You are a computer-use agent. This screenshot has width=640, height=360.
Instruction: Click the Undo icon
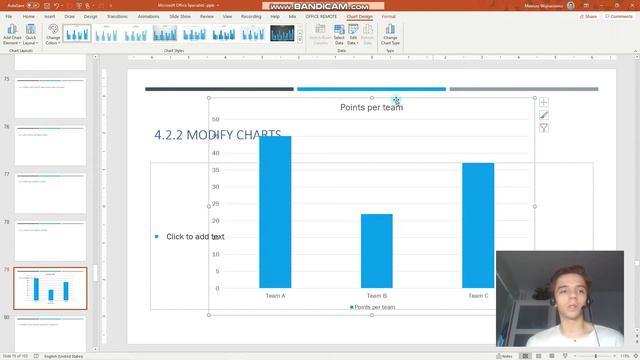point(57,6)
